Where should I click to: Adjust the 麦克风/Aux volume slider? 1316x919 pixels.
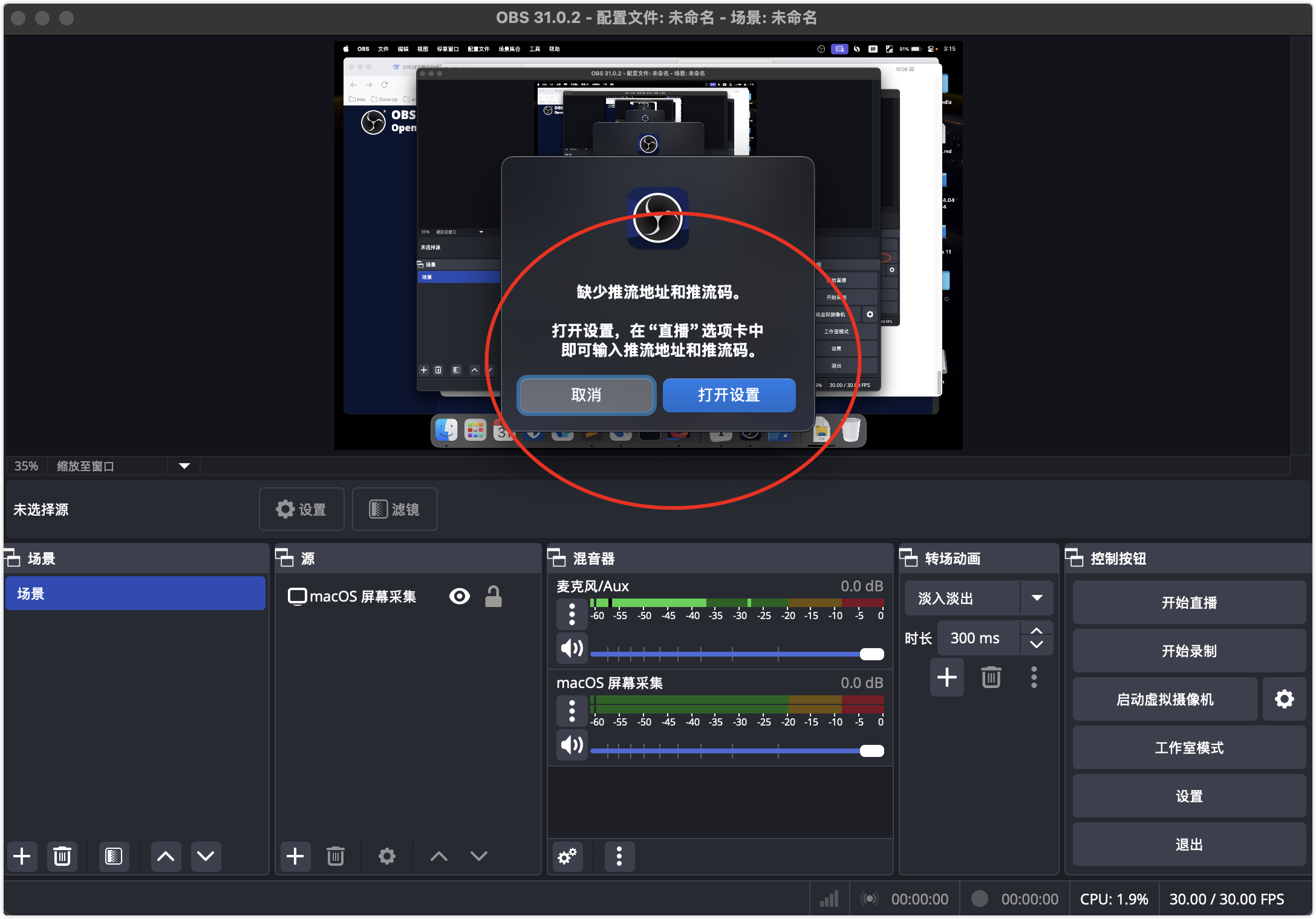point(737,654)
